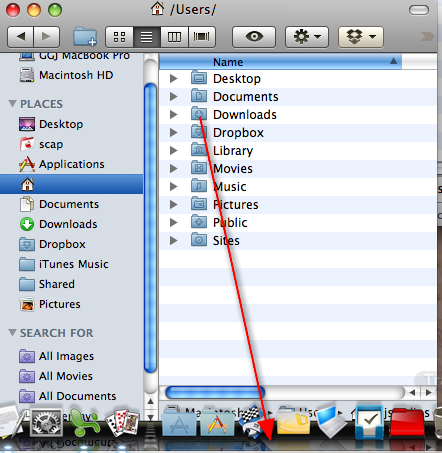Expand the Library folder disclosure triangle
The width and height of the screenshot is (442, 453).
[173, 151]
